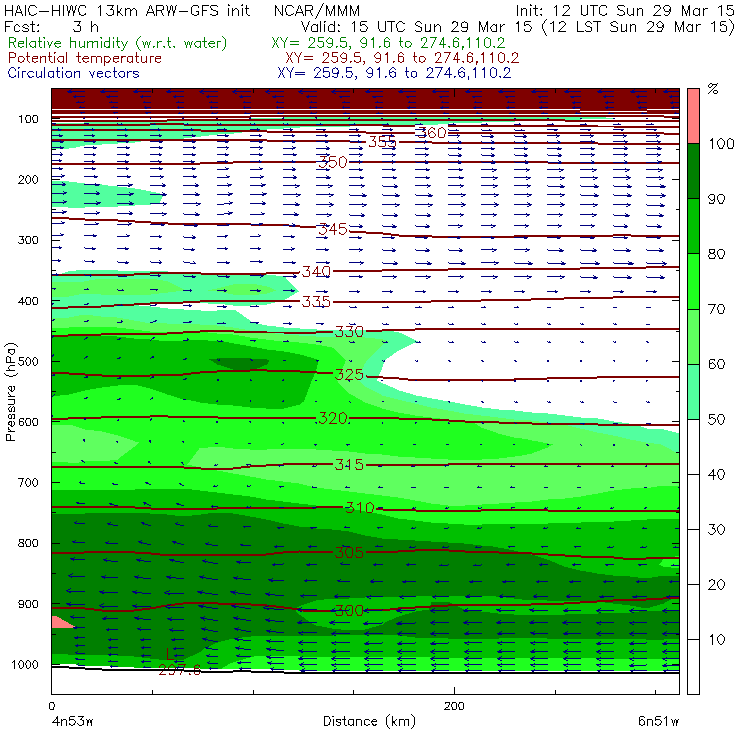
Task: Click the white colorbar segment between 20 and 30
Action: 693,557
